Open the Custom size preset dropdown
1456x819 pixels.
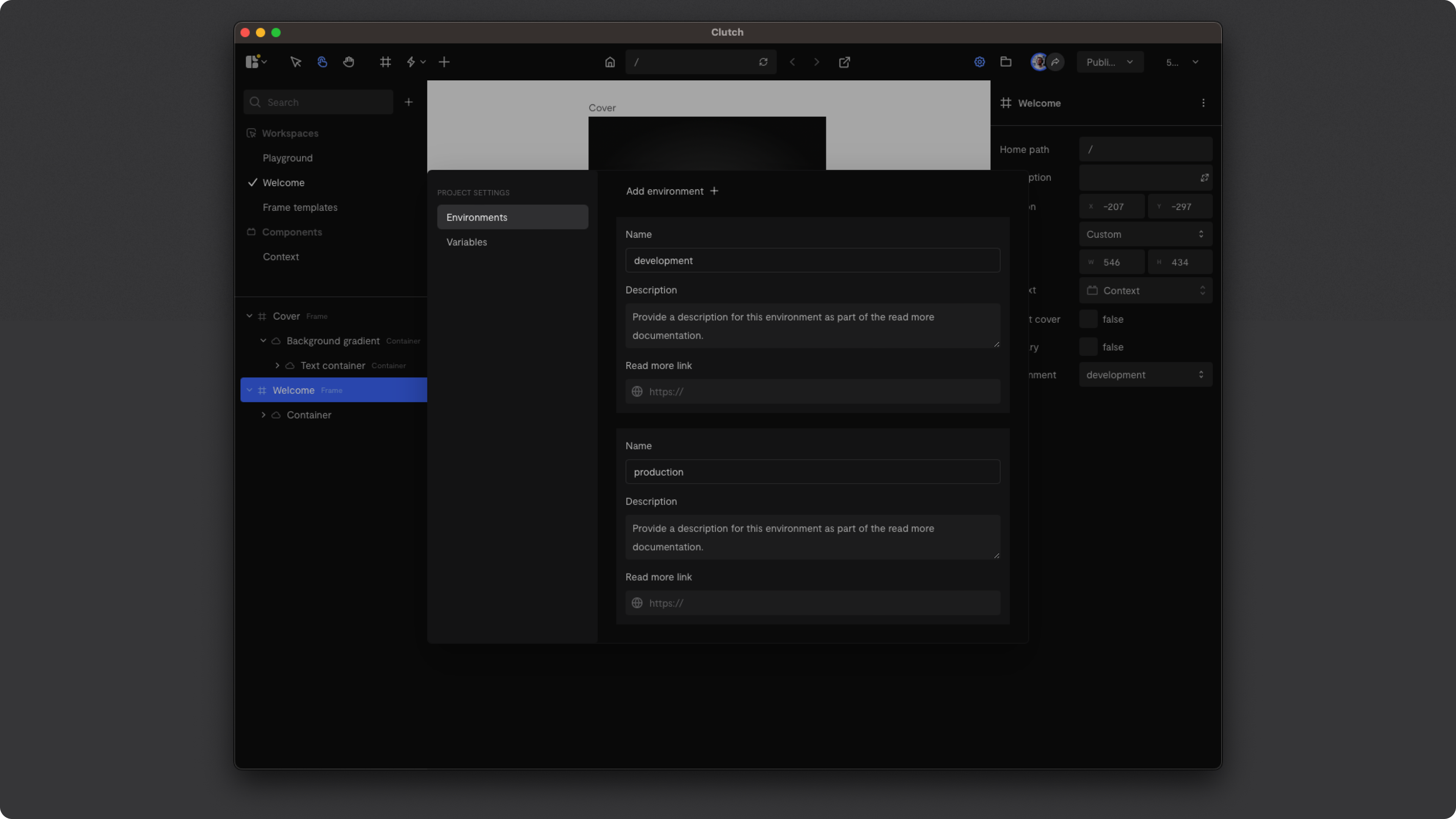(x=1145, y=235)
